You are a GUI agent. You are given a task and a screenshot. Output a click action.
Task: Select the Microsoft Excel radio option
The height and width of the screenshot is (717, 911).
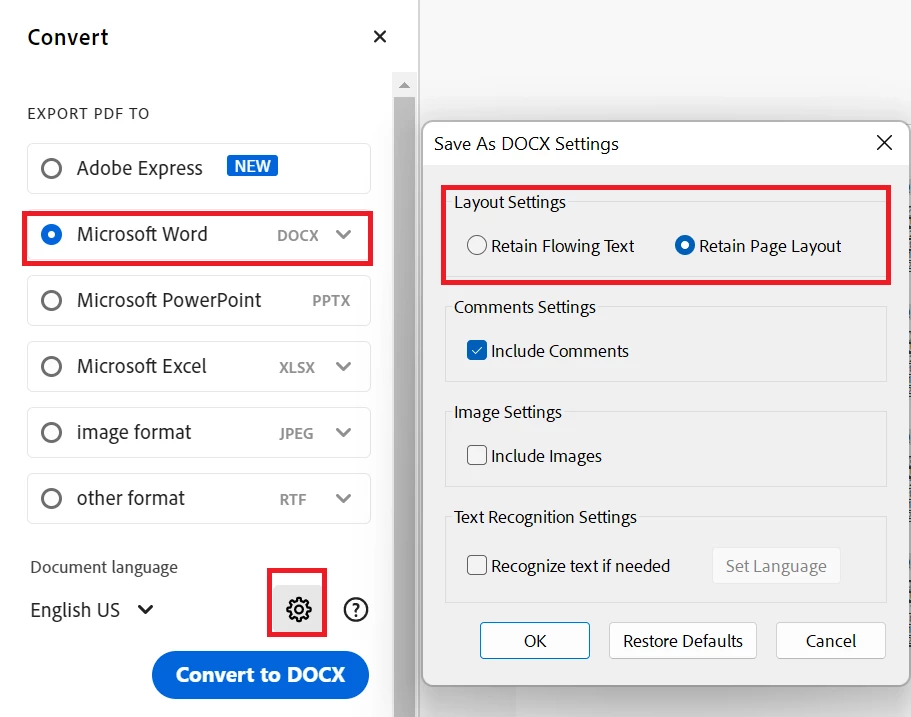(x=52, y=367)
